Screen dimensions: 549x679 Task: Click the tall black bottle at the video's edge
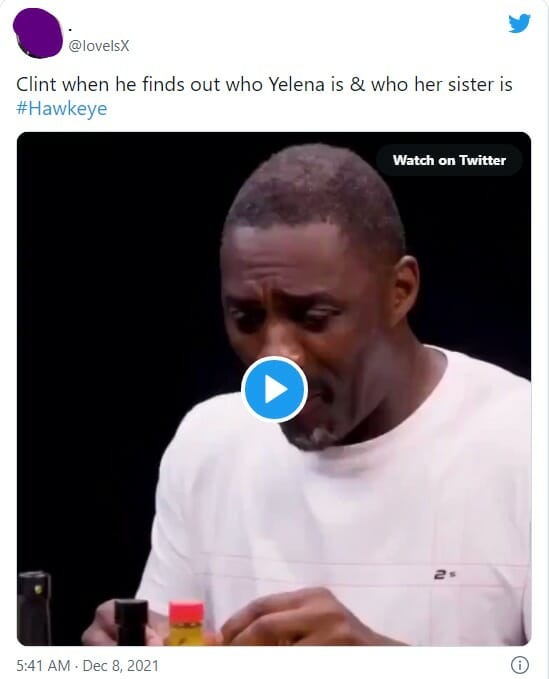tap(35, 608)
